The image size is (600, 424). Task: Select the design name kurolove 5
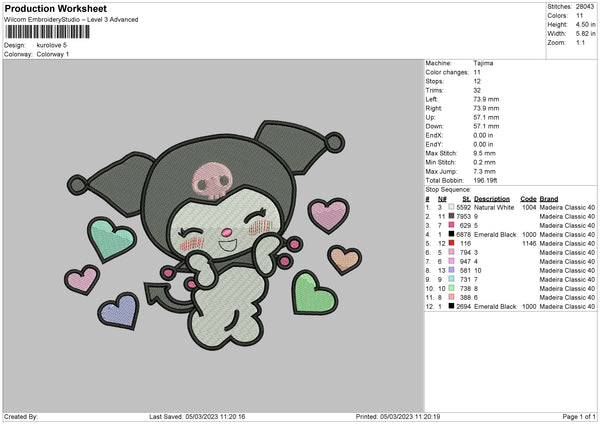[x=52, y=45]
